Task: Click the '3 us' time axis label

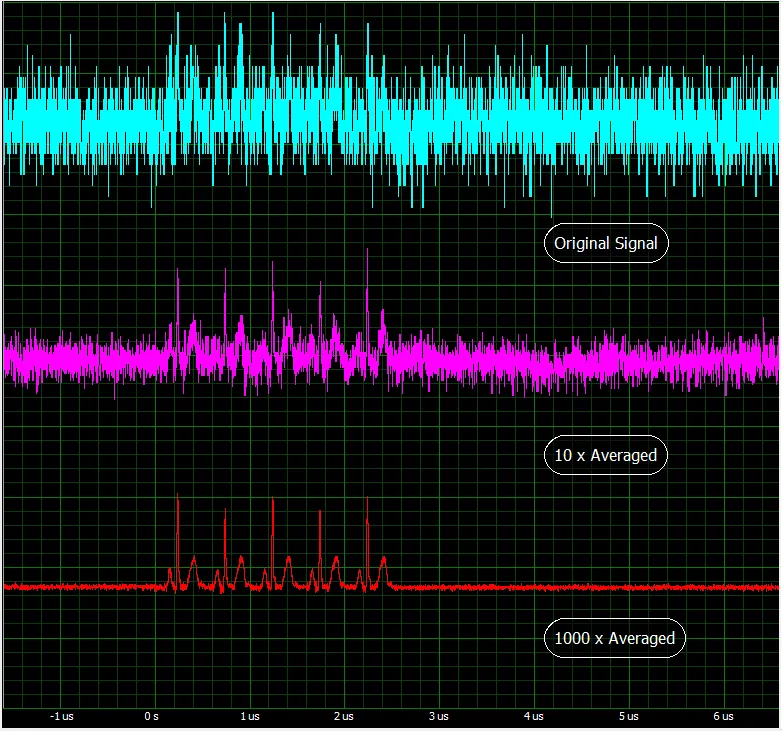Action: tap(438, 716)
